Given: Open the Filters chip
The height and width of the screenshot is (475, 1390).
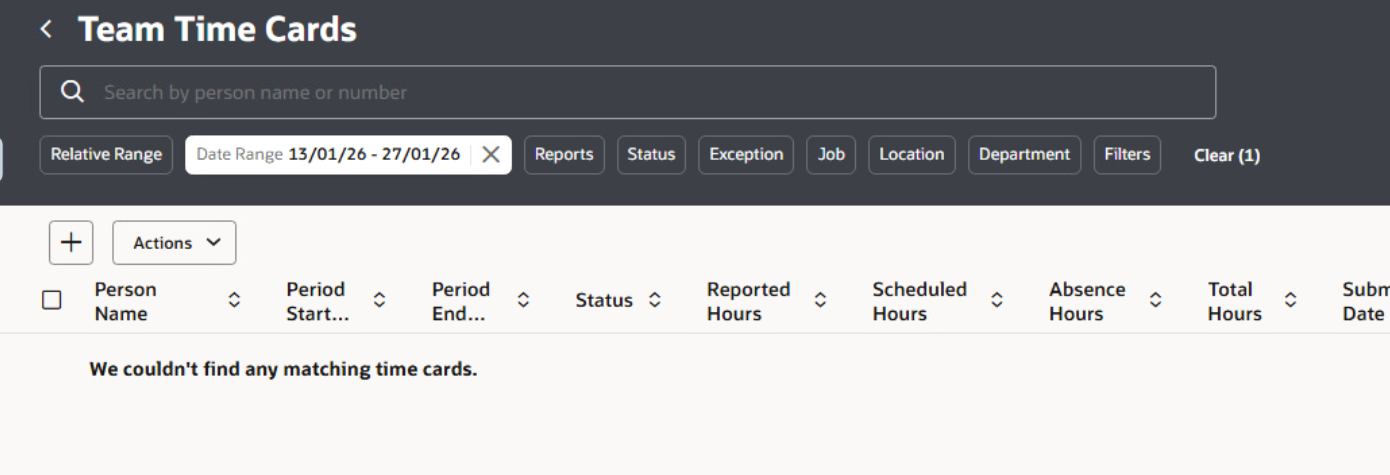Looking at the screenshot, I should pyautogui.click(x=1127, y=155).
